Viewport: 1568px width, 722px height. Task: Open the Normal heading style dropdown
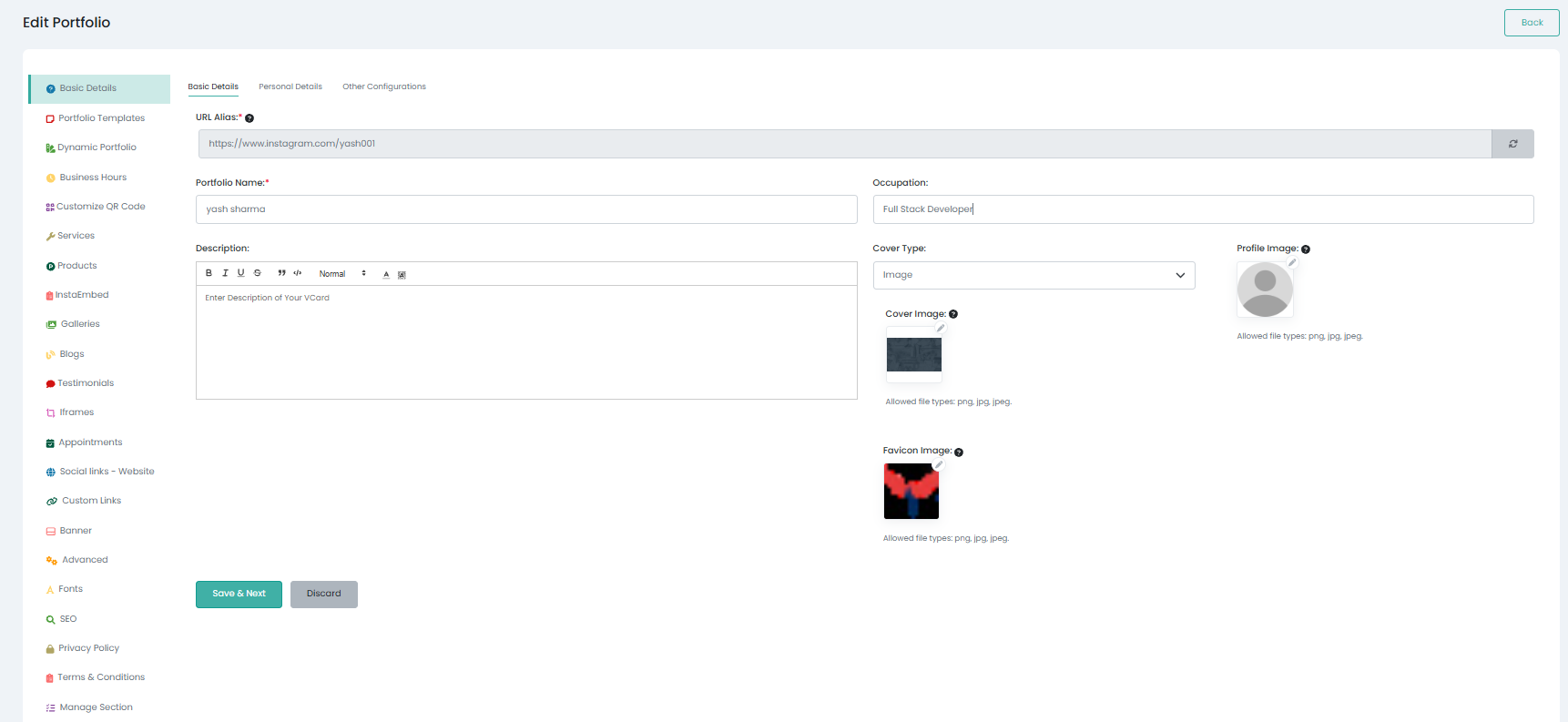coord(342,273)
